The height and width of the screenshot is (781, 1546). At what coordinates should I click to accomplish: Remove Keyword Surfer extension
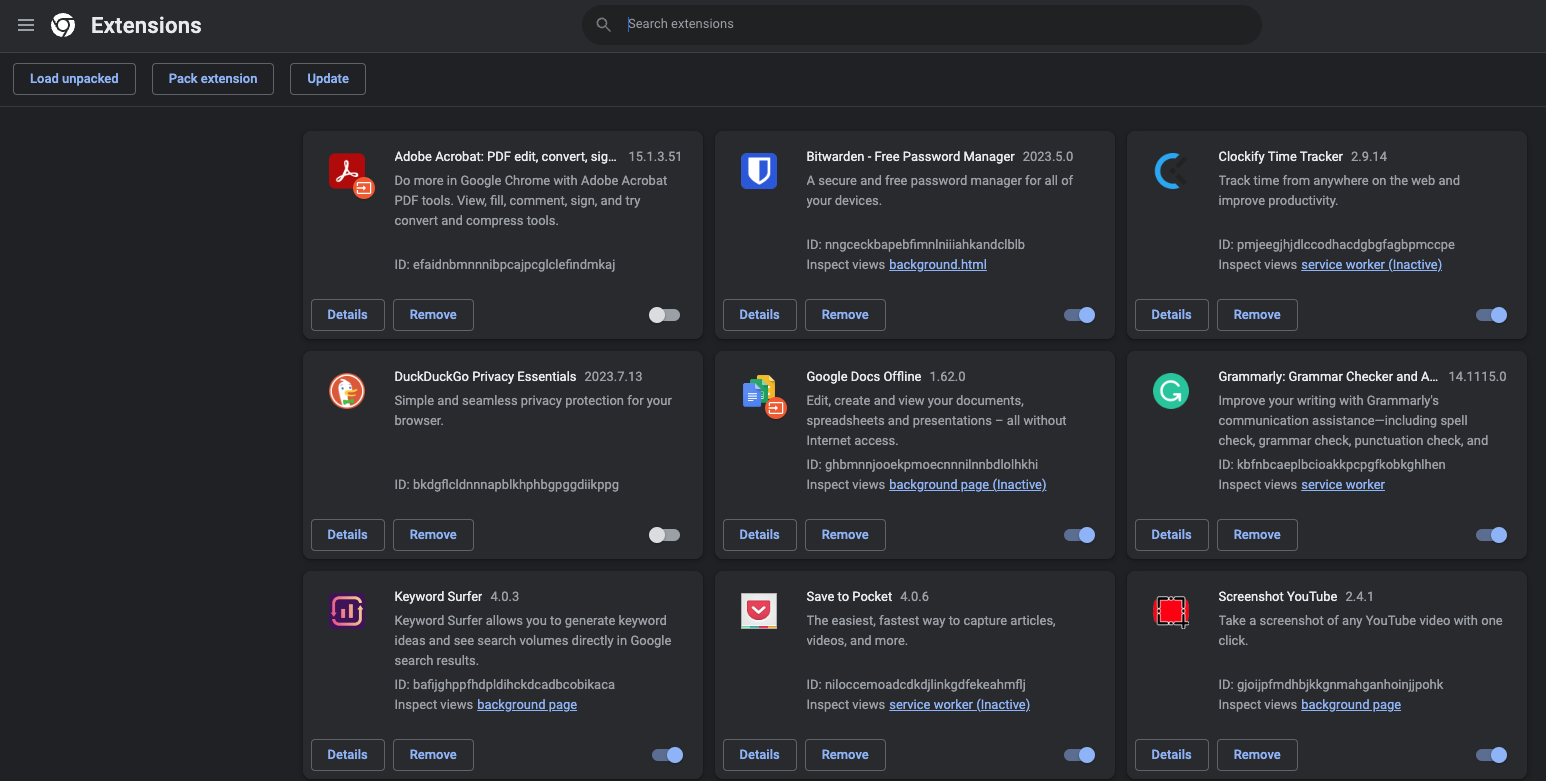pos(433,755)
